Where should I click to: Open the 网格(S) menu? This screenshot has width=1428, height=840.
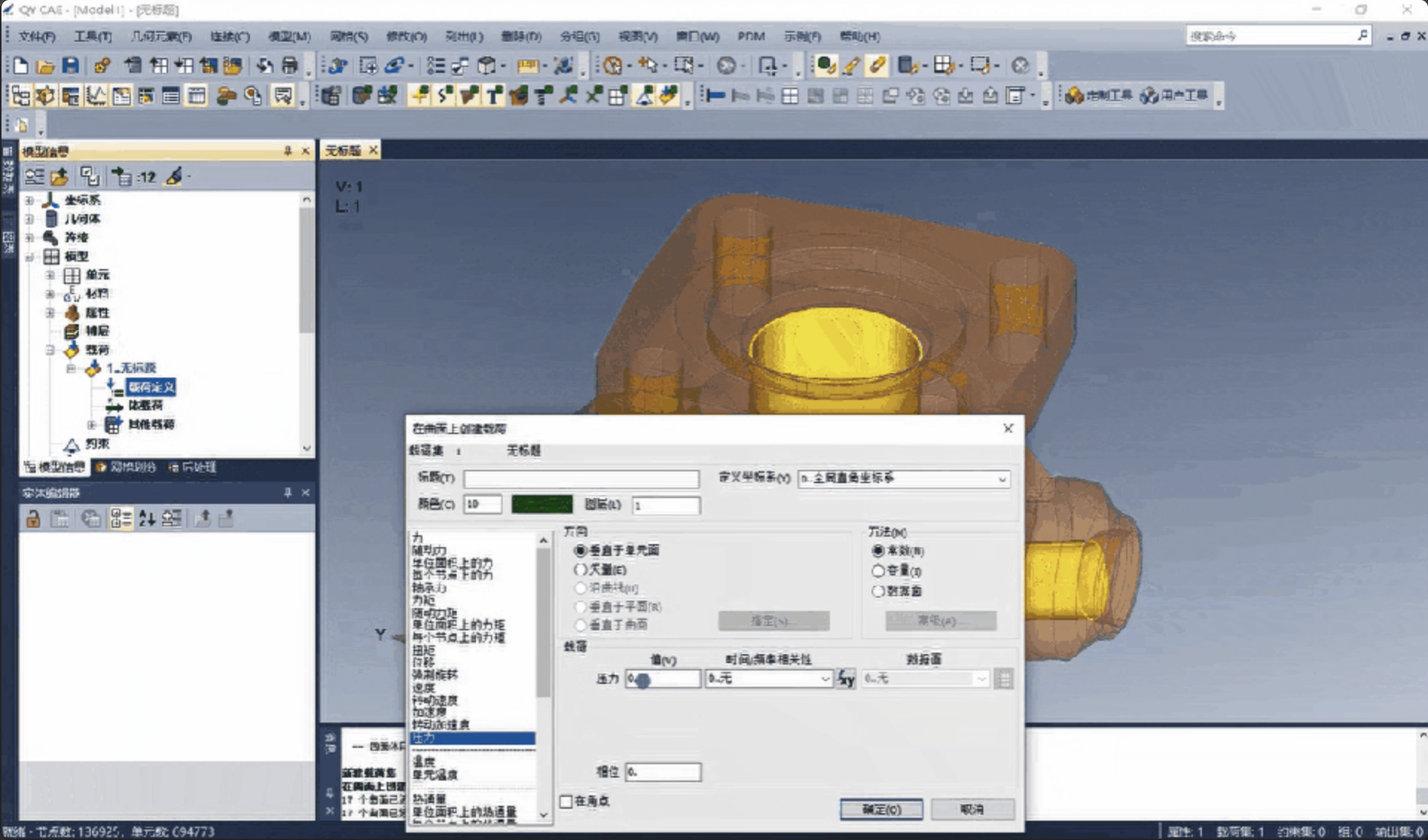349,36
